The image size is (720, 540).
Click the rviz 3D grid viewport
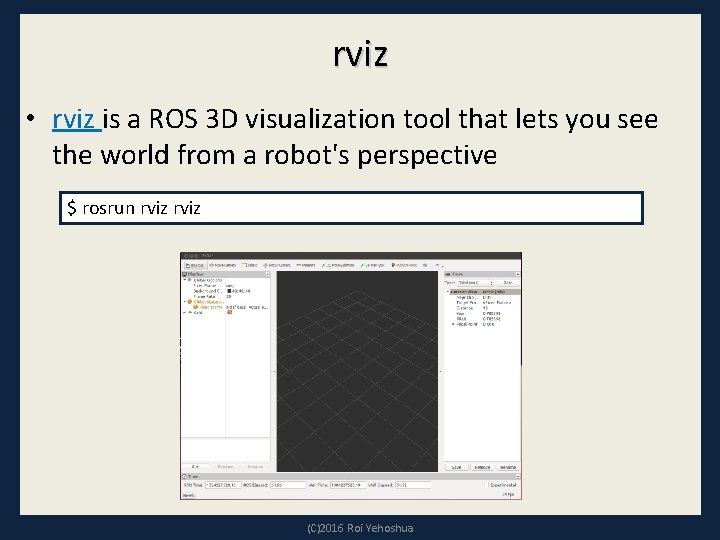tap(357, 371)
